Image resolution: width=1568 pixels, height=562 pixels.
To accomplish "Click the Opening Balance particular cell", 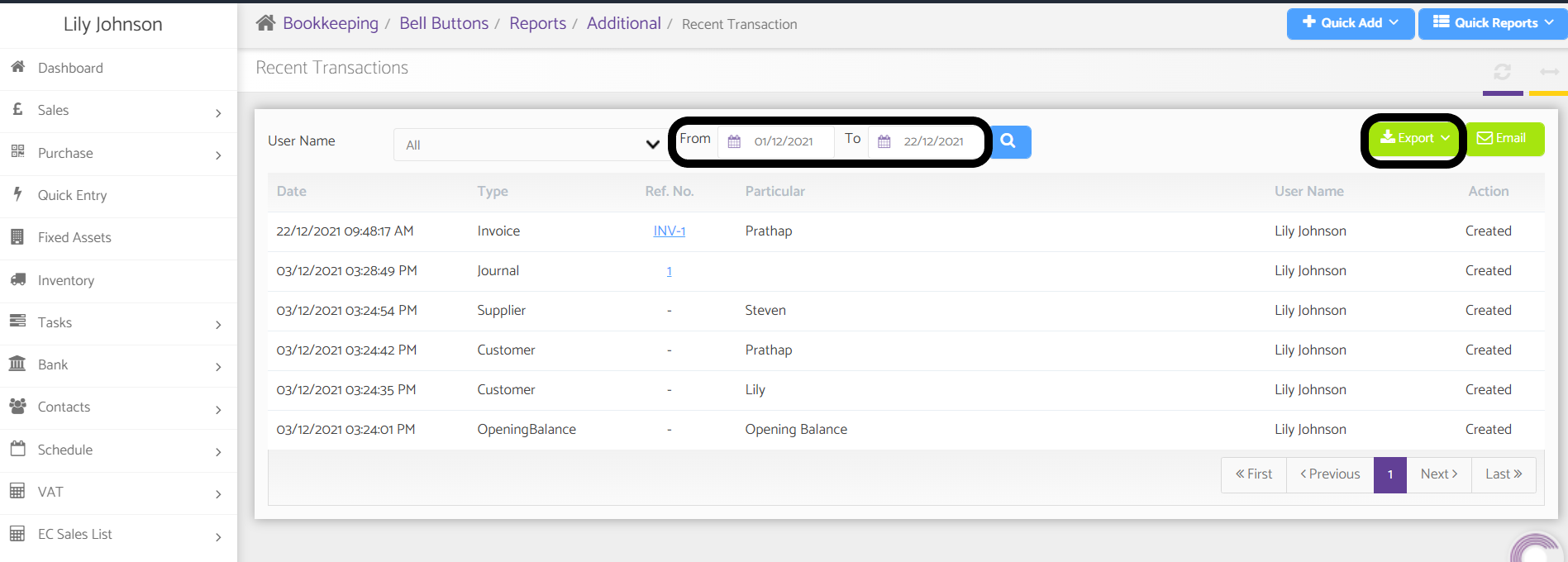I will (796, 430).
